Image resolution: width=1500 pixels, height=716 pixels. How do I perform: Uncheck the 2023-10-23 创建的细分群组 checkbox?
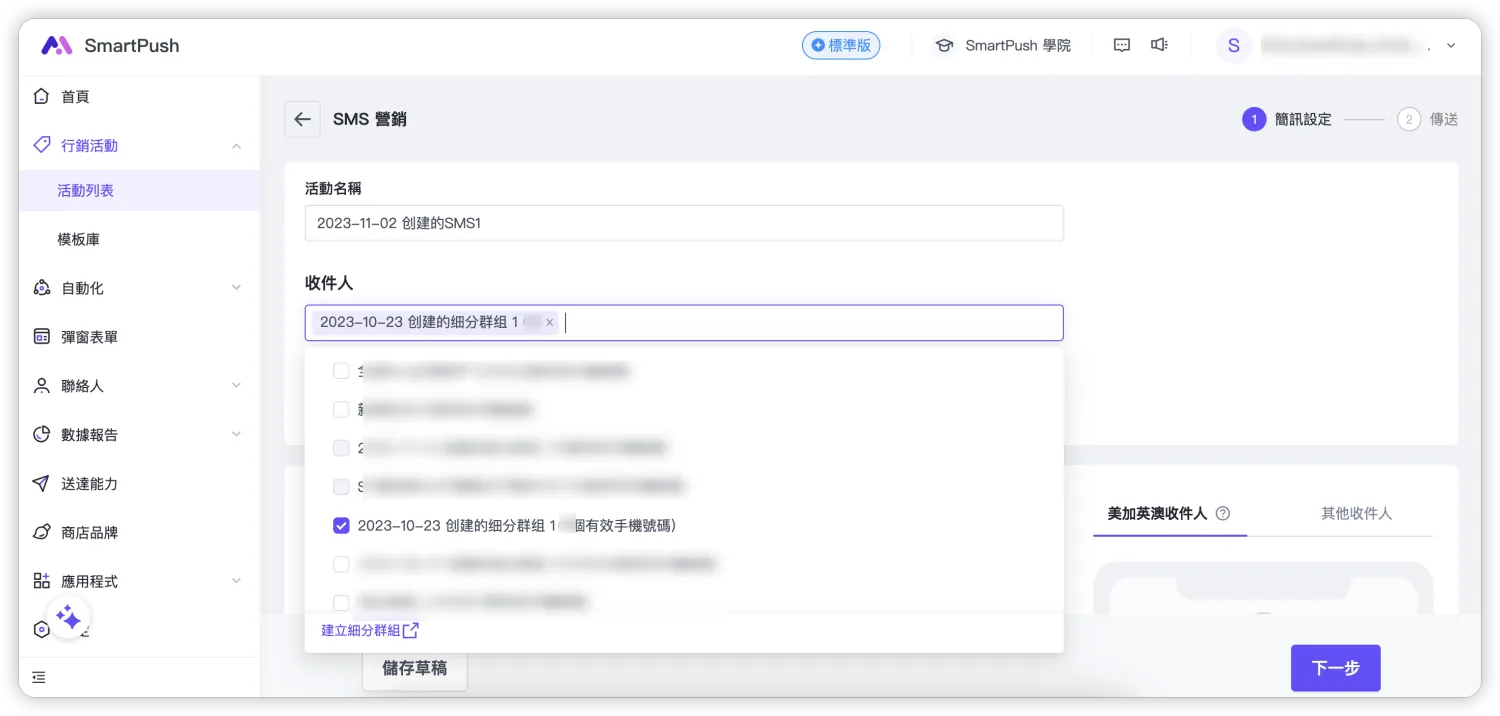pos(341,525)
